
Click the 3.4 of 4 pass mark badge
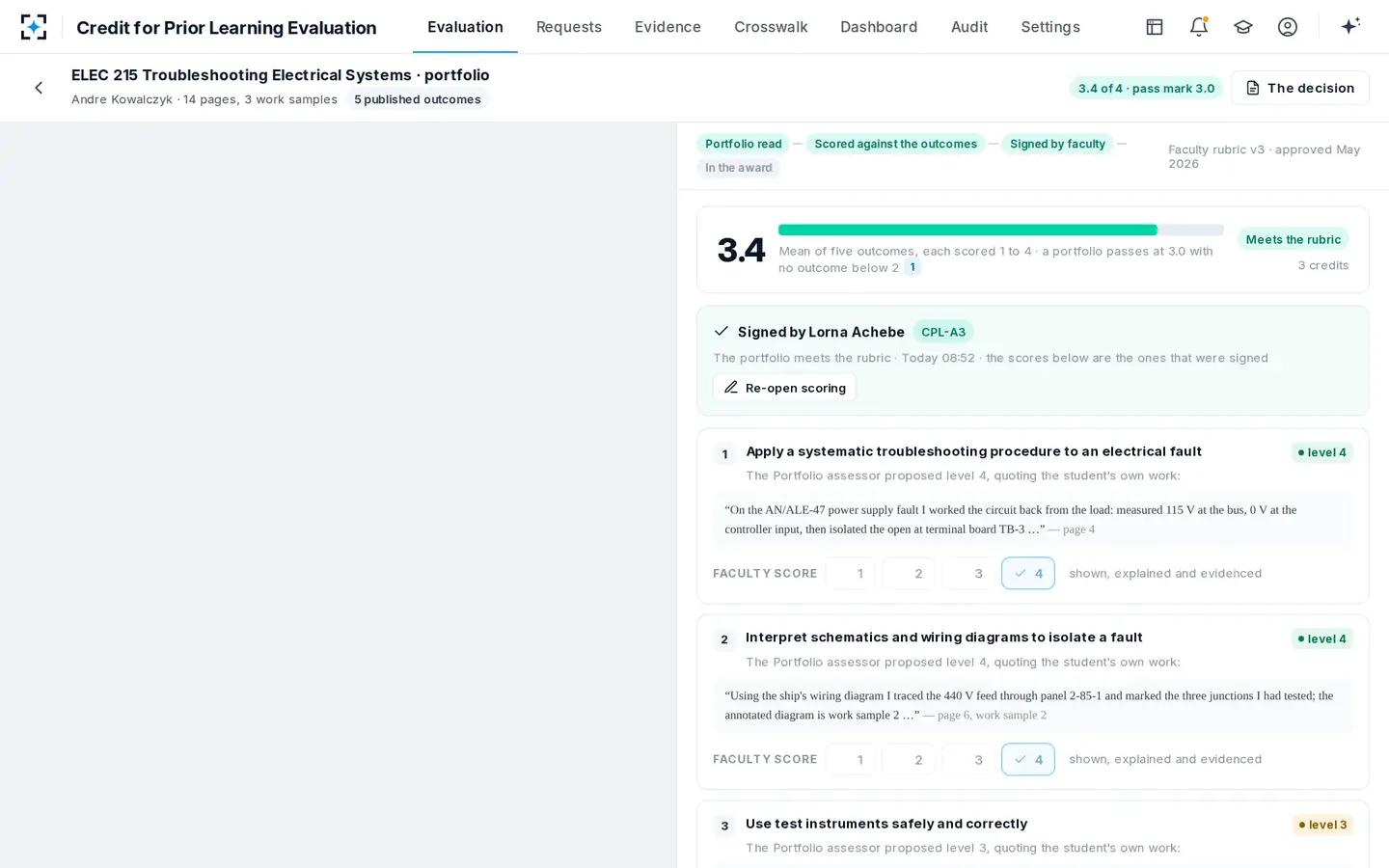(1146, 88)
